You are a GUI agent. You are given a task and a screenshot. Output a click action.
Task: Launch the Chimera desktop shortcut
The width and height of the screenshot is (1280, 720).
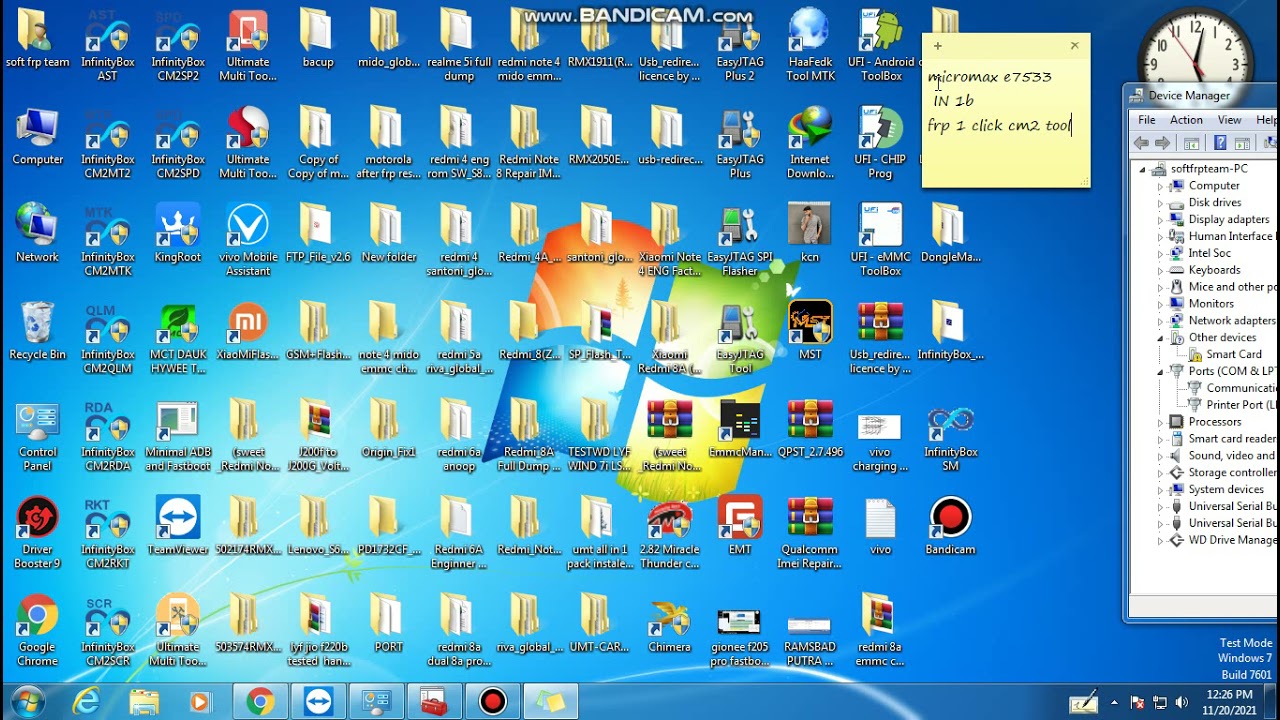[x=669, y=623]
